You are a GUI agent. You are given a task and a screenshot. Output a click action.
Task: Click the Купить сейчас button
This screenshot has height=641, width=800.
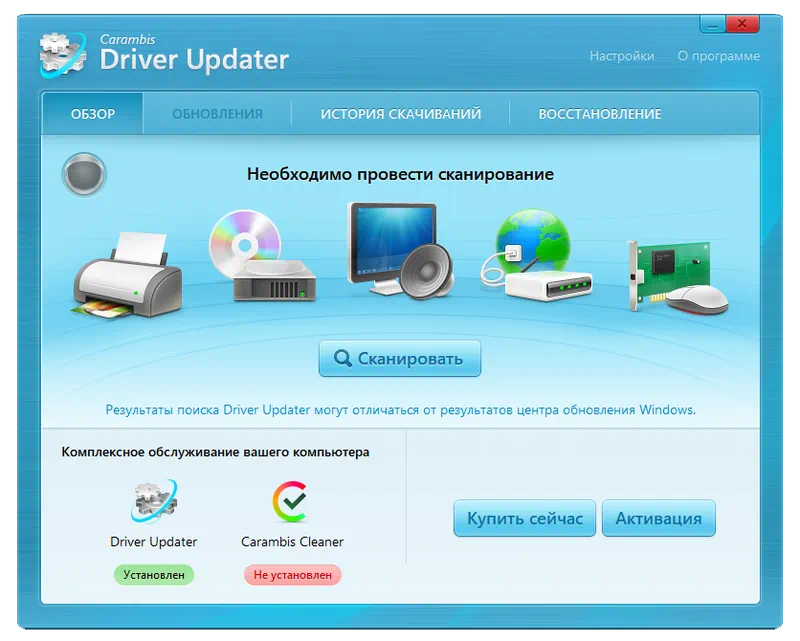[524, 518]
